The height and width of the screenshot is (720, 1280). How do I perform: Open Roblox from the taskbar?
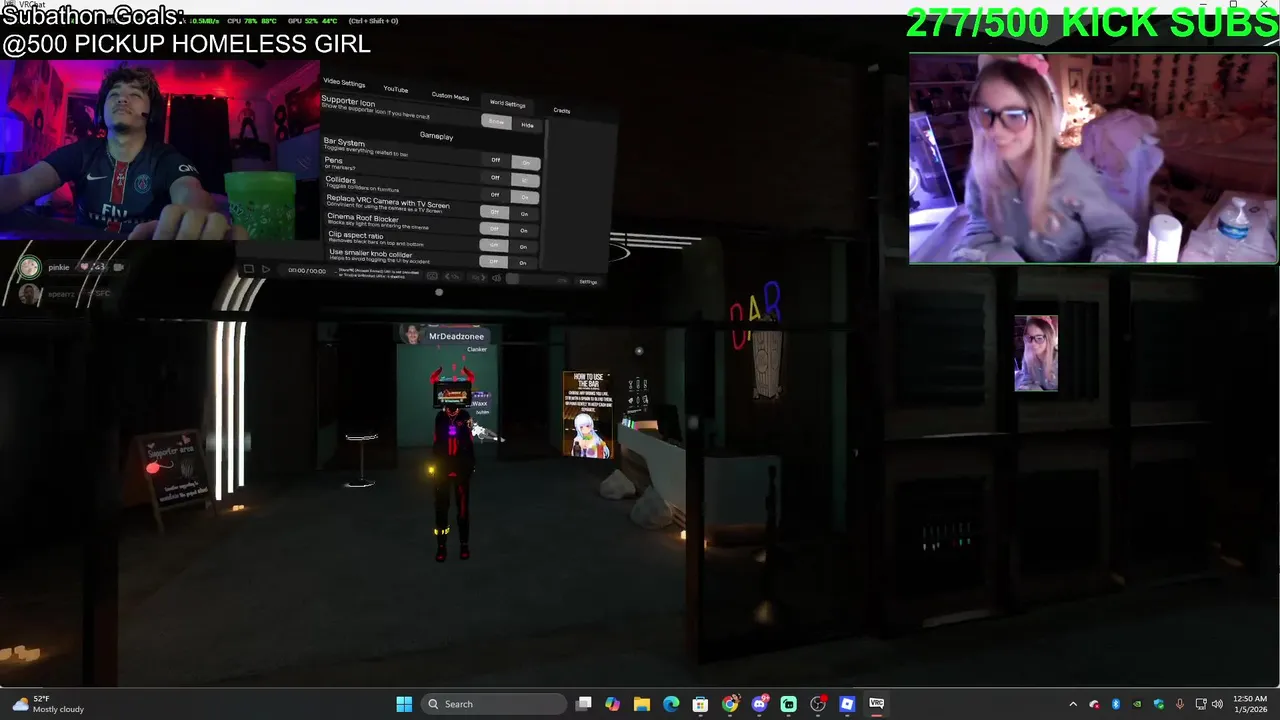[x=847, y=704]
